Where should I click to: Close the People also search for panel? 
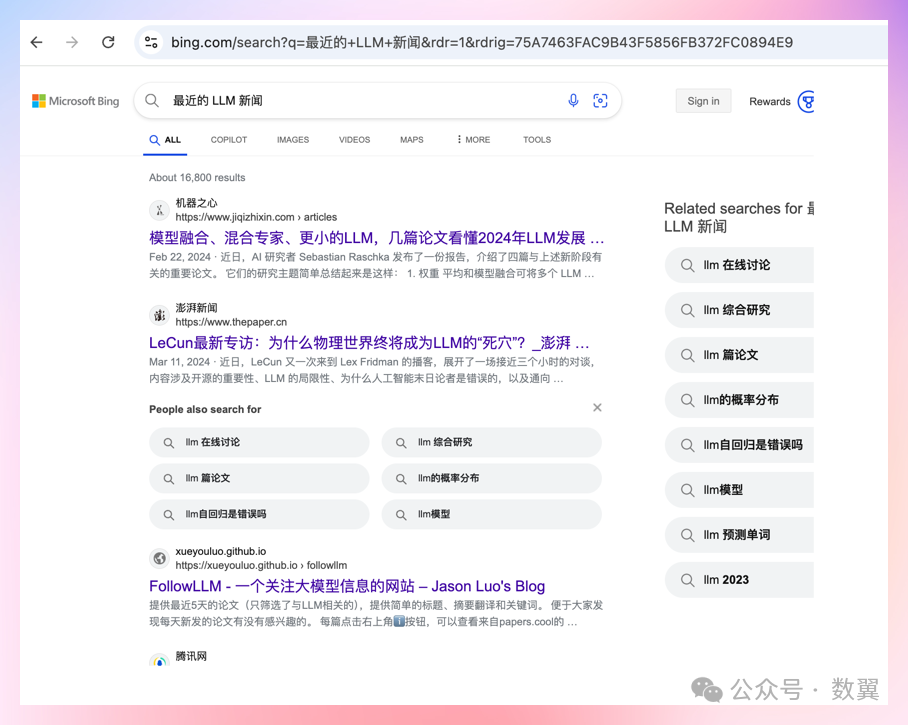pyautogui.click(x=597, y=408)
